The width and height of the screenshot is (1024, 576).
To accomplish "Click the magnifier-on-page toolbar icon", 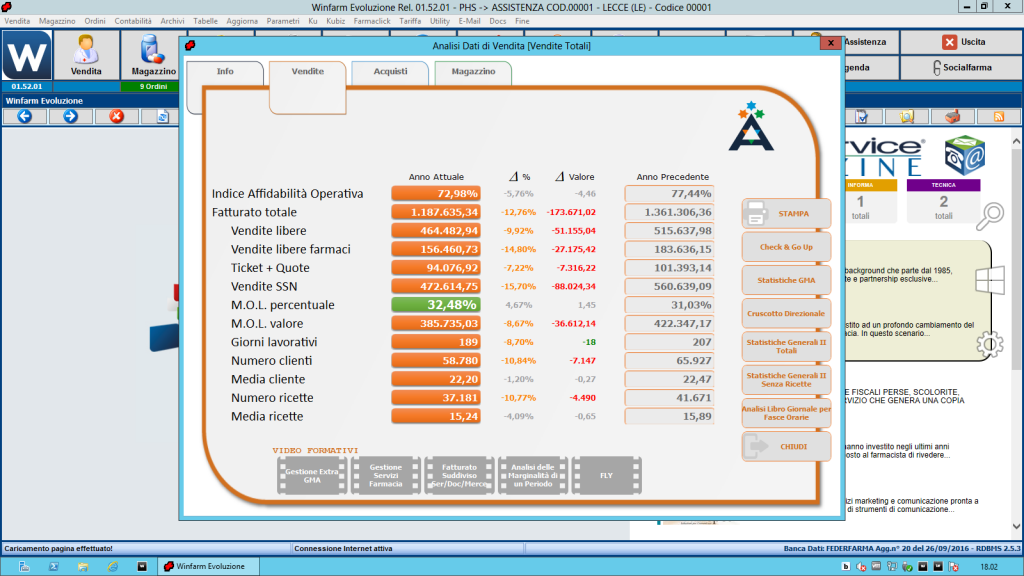I will [x=907, y=116].
